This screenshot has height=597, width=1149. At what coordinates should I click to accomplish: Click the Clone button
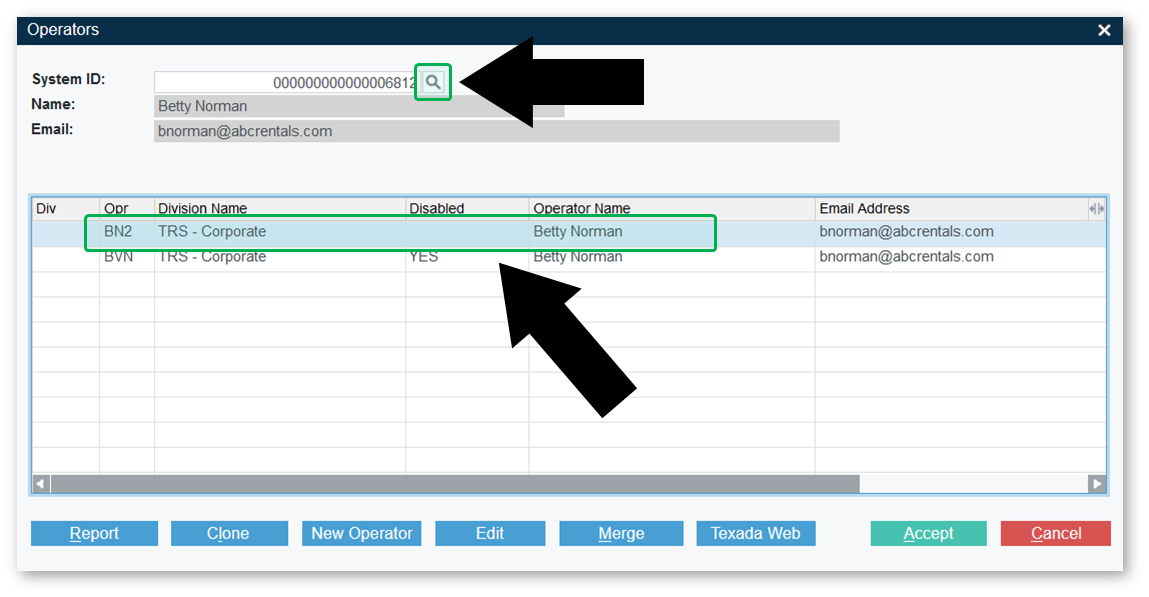[229, 534]
